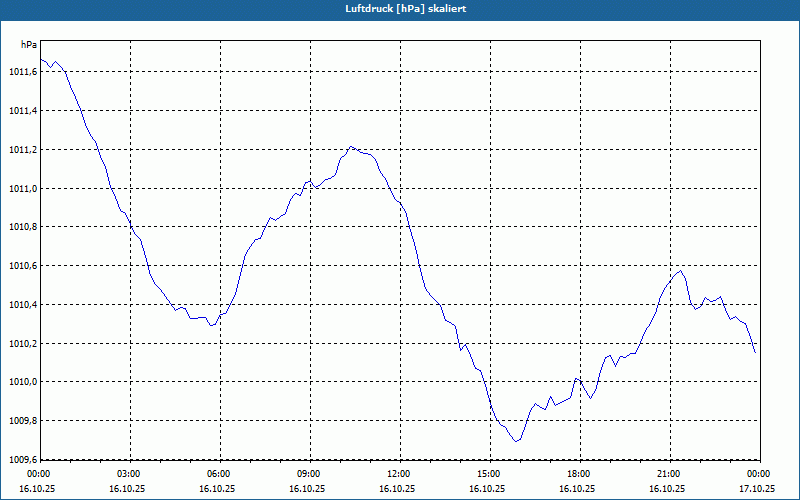Click the 'hPa' unit label on y-axis
The image size is (800, 500).
pos(29,45)
